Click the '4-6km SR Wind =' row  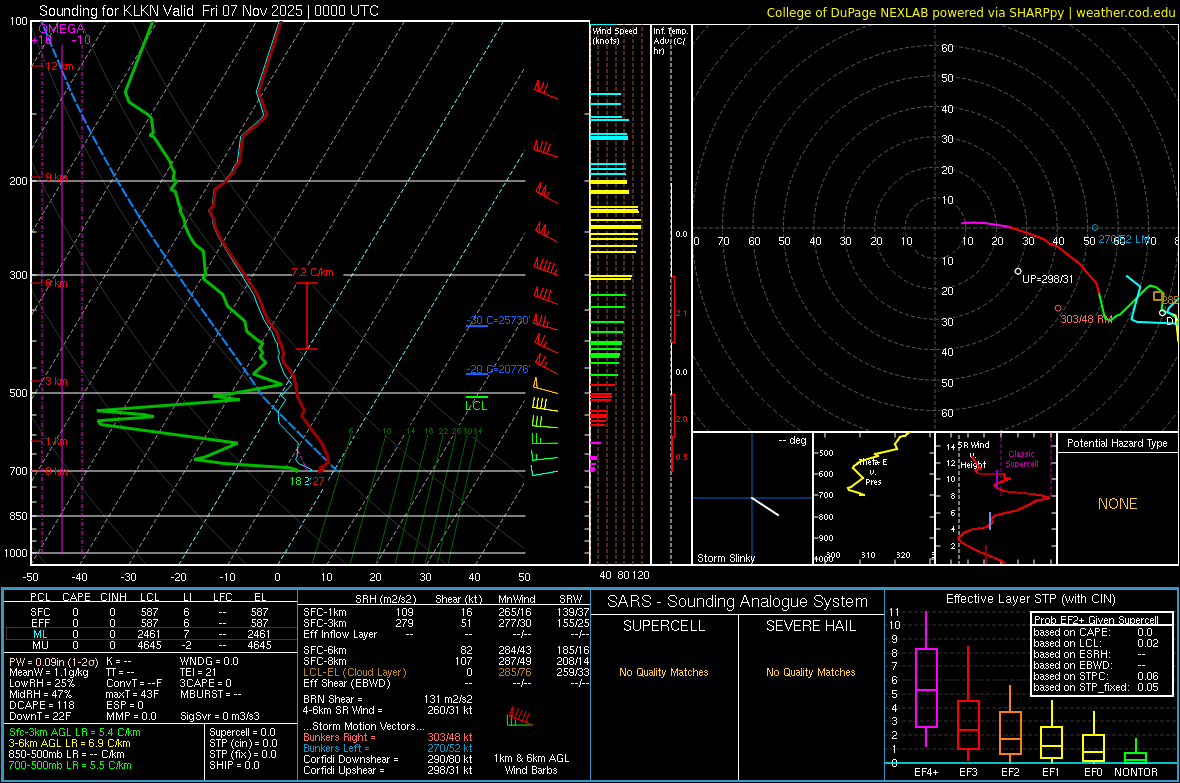coord(388,710)
